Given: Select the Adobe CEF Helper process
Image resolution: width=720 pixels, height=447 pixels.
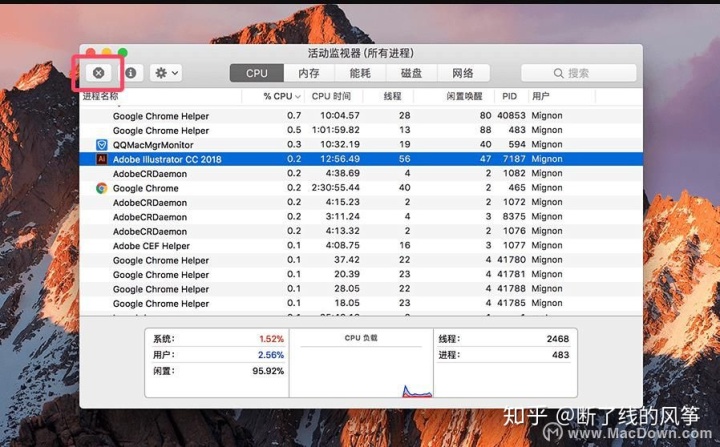Looking at the screenshot, I should click(361, 246).
